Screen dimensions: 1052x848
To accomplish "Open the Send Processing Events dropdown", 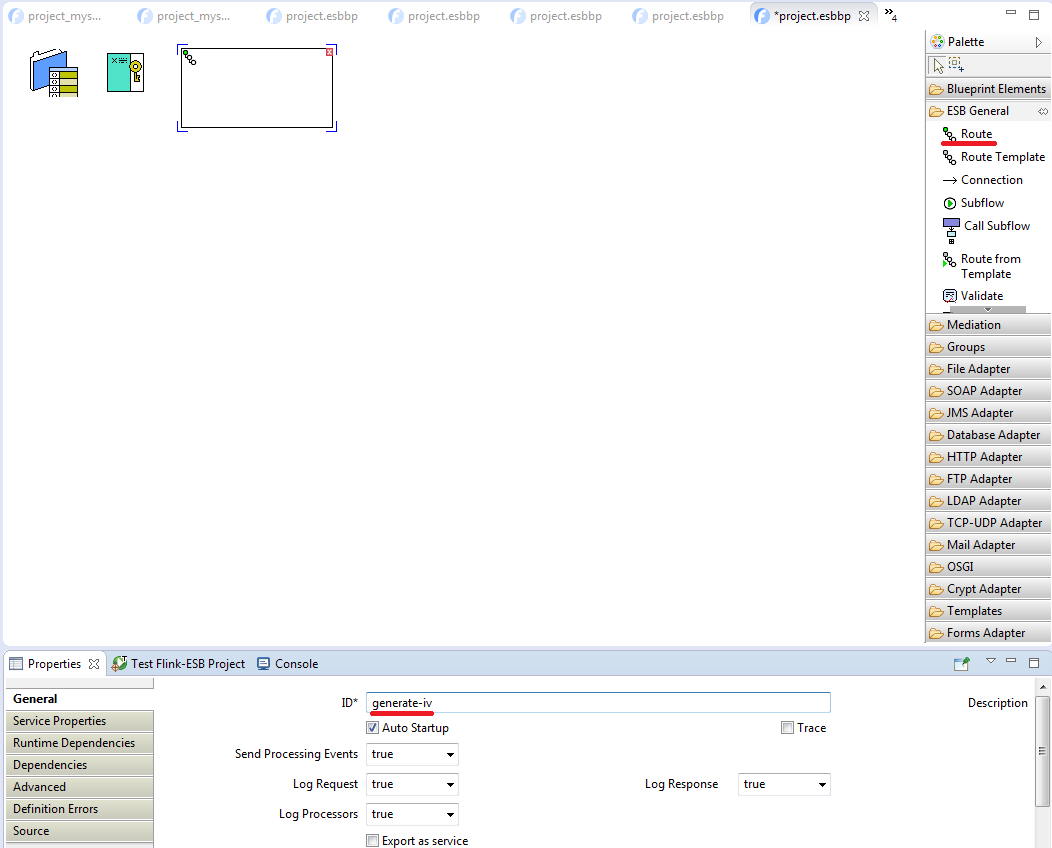I will (x=412, y=755).
